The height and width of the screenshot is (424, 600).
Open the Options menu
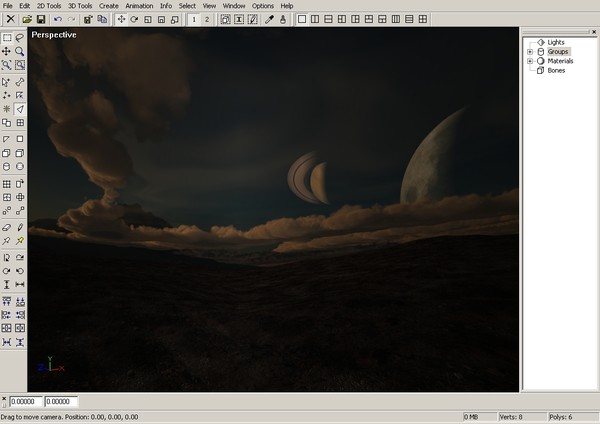[262, 6]
